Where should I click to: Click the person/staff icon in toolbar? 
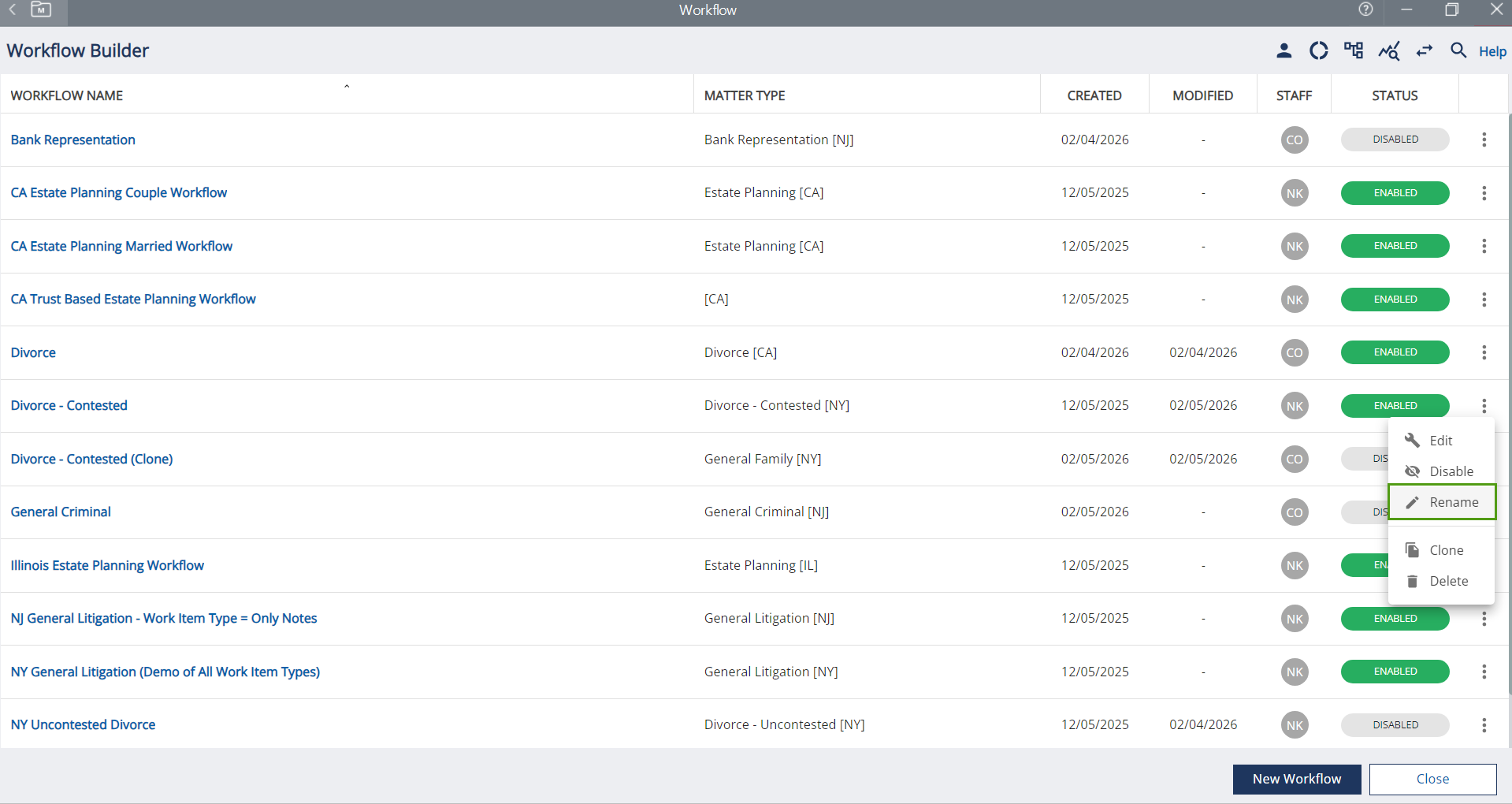click(x=1284, y=51)
